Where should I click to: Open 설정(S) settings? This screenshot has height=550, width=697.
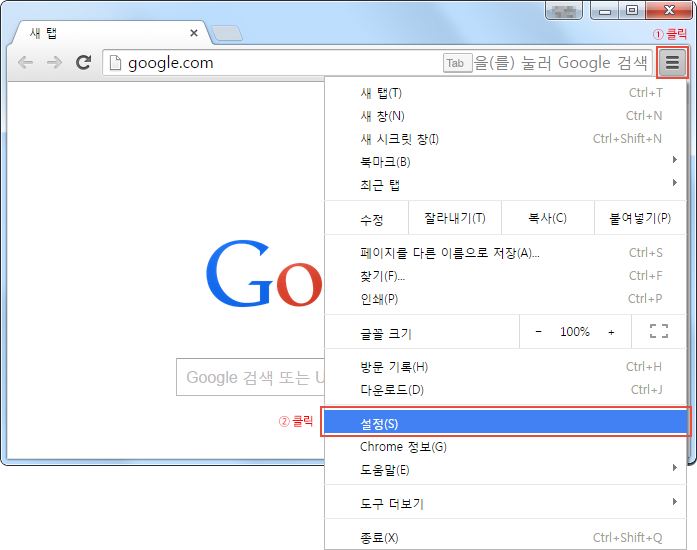point(505,423)
